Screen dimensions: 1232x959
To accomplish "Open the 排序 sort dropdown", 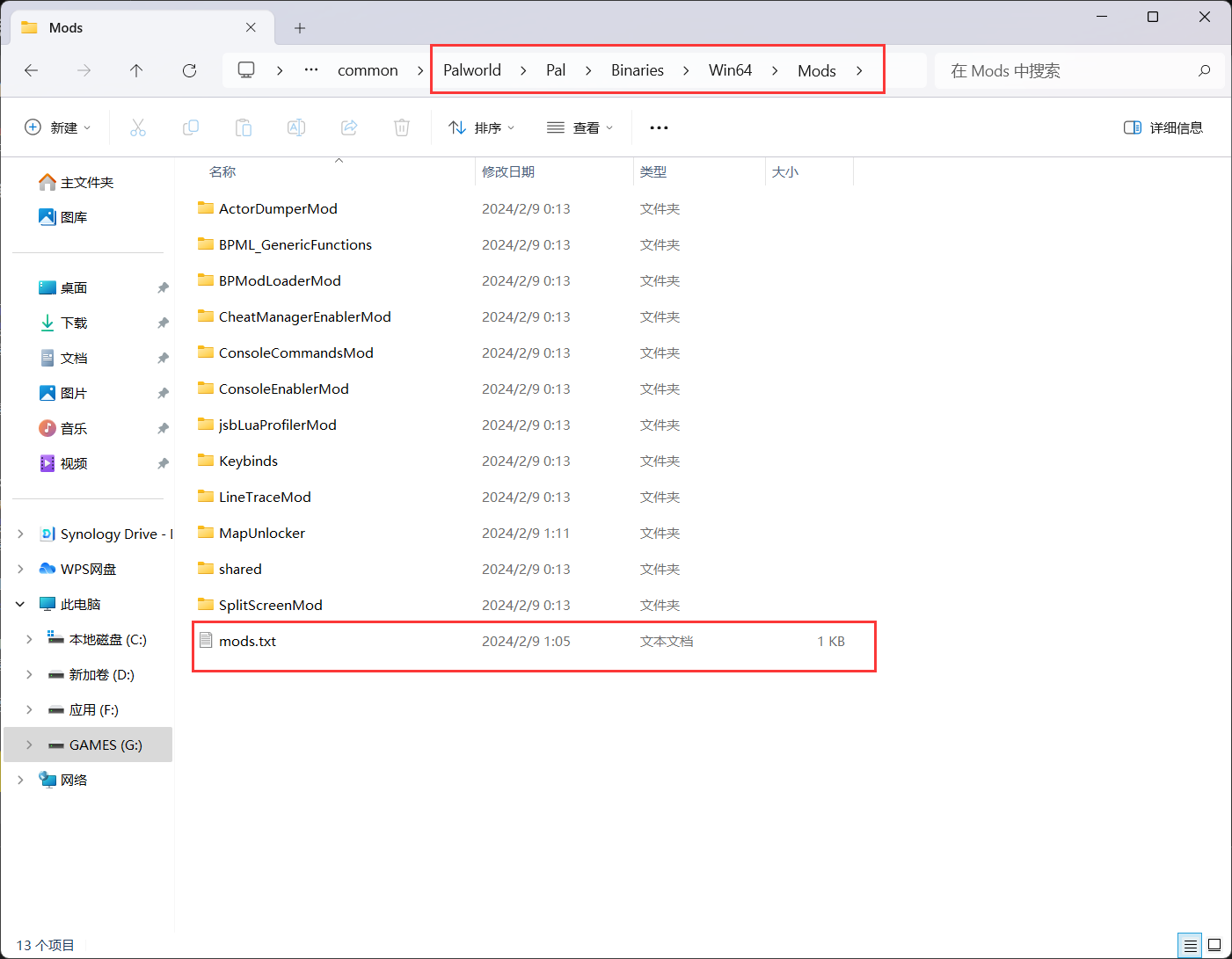I will pos(481,127).
